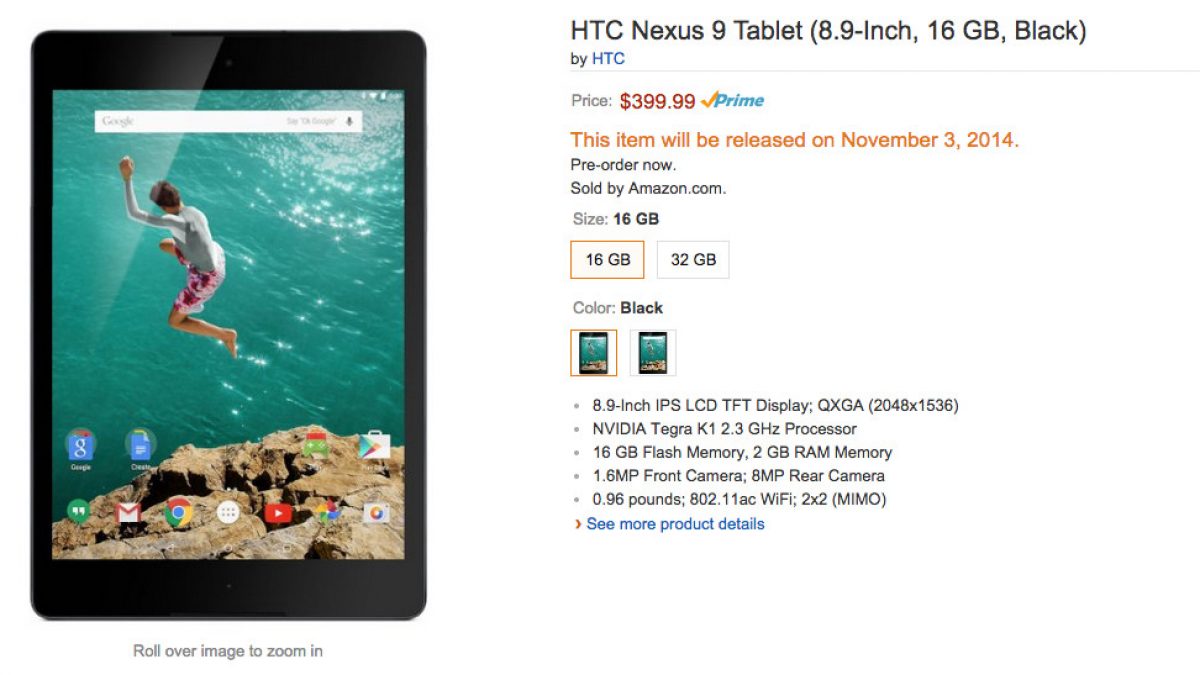
Task: Choose the second color swatch thumbnail
Action: point(653,353)
